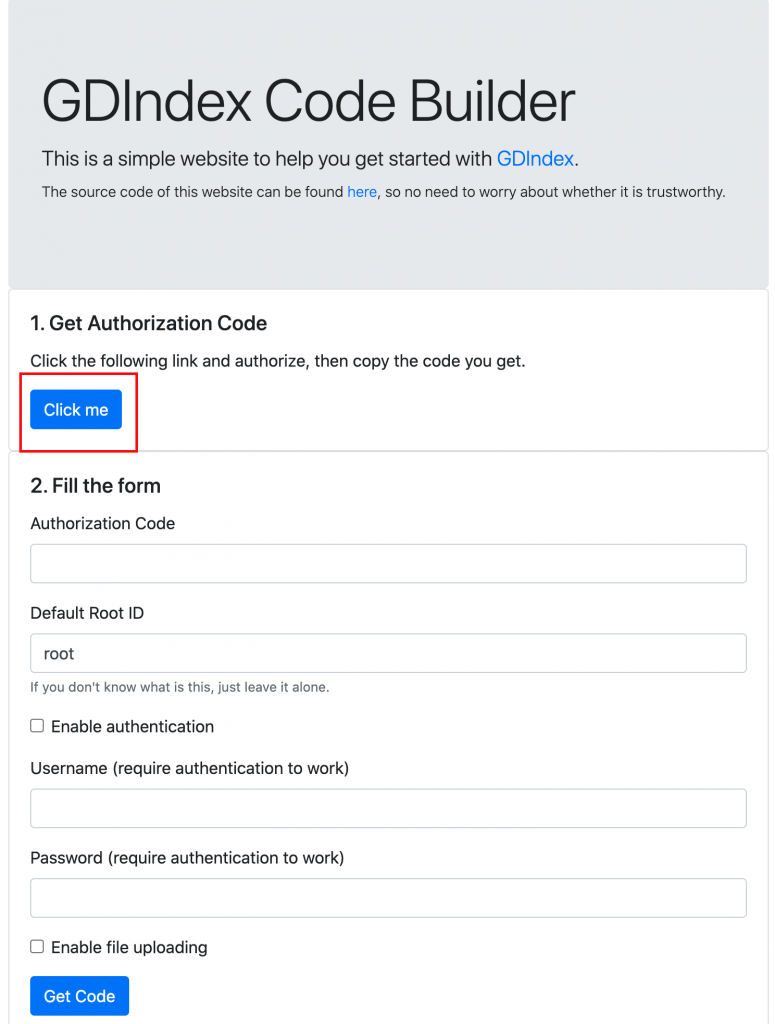Click the 'Authorization Code' field label
Image resolution: width=775 pixels, height=1024 pixels.
103,524
